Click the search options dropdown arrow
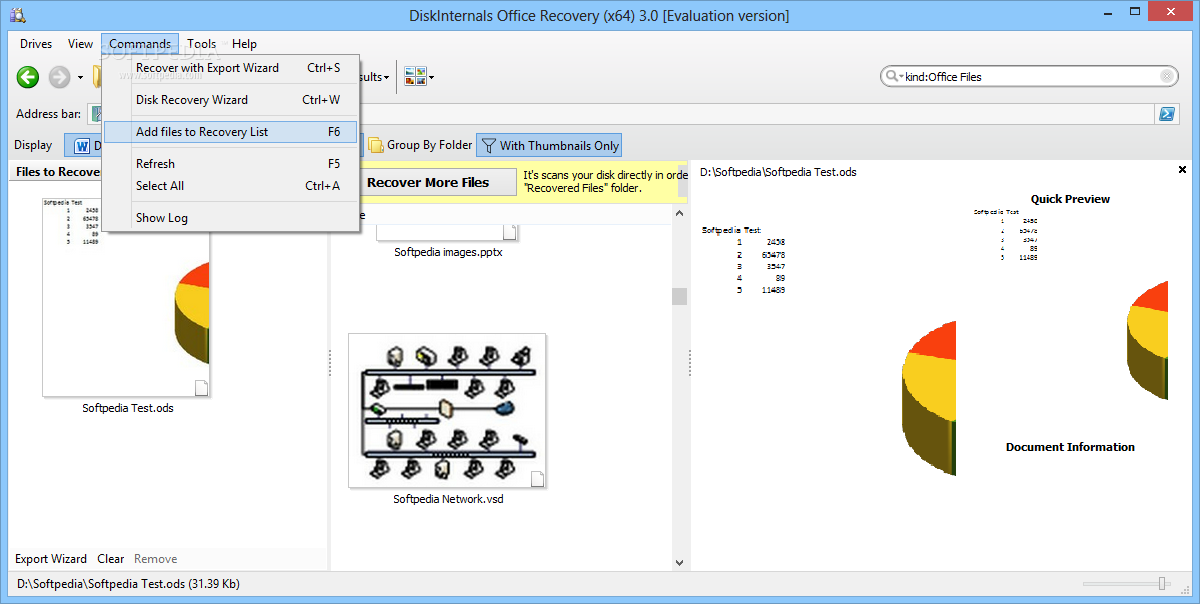This screenshot has width=1200, height=604. tap(901, 77)
